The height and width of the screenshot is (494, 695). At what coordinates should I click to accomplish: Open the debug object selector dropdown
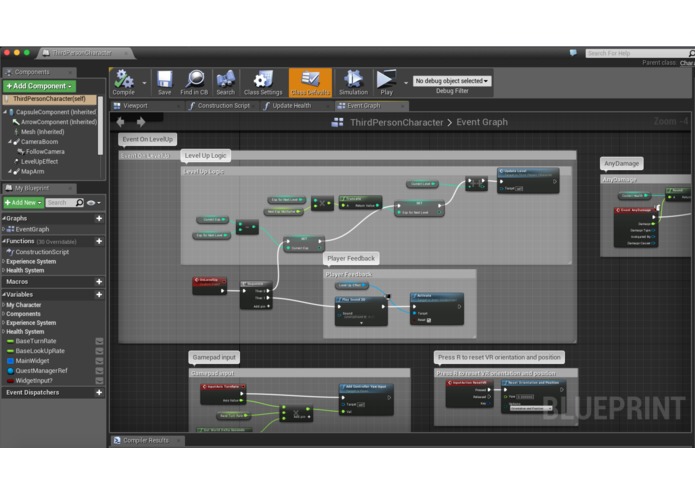(452, 81)
